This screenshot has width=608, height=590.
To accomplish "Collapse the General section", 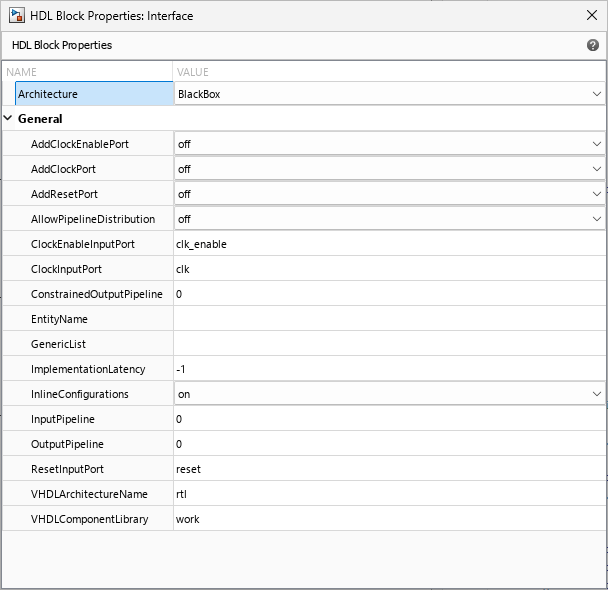I will [x=9, y=119].
